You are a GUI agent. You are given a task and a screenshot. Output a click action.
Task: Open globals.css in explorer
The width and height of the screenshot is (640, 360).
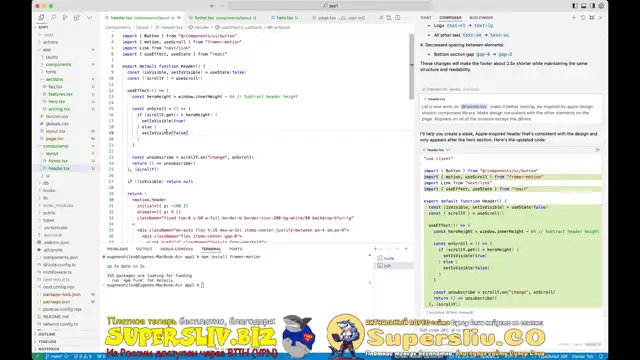point(57,124)
